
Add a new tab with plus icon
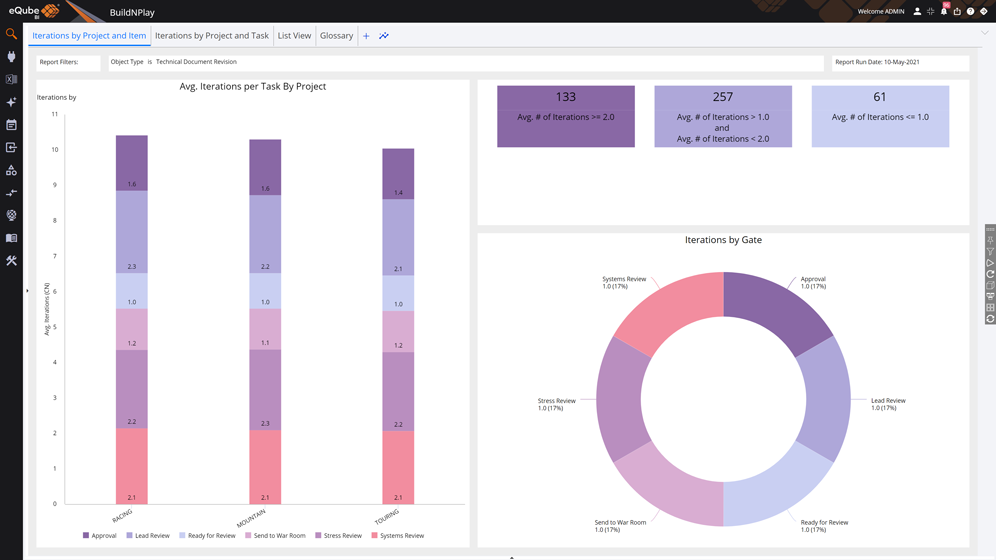(x=366, y=36)
